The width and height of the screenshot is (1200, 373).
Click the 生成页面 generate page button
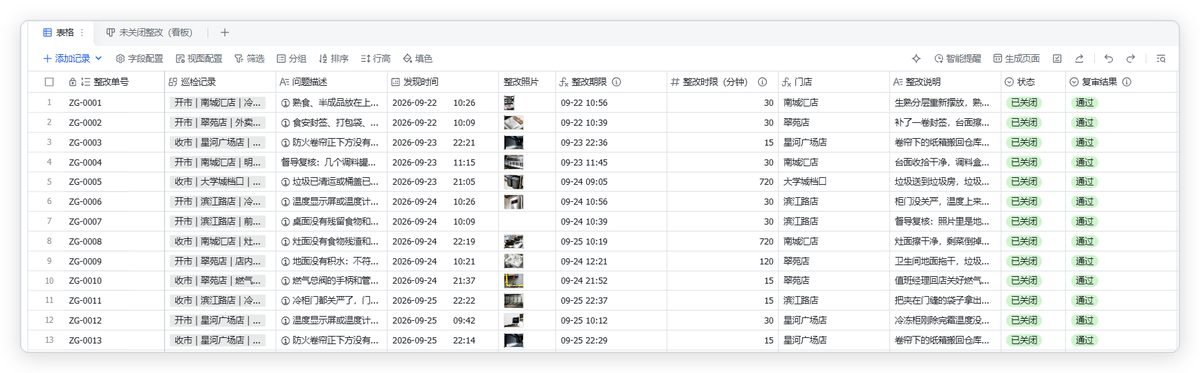(x=1016, y=59)
